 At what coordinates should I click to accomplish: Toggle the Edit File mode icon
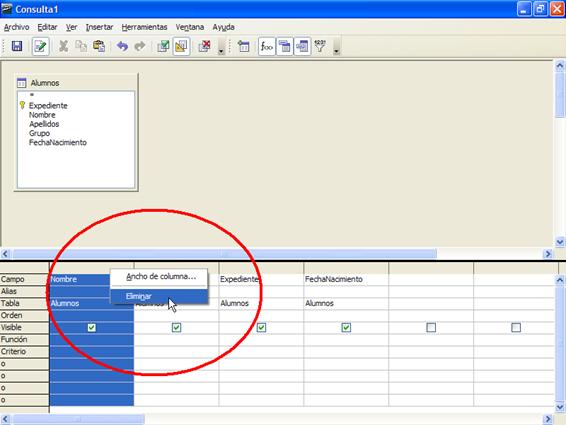coord(40,46)
